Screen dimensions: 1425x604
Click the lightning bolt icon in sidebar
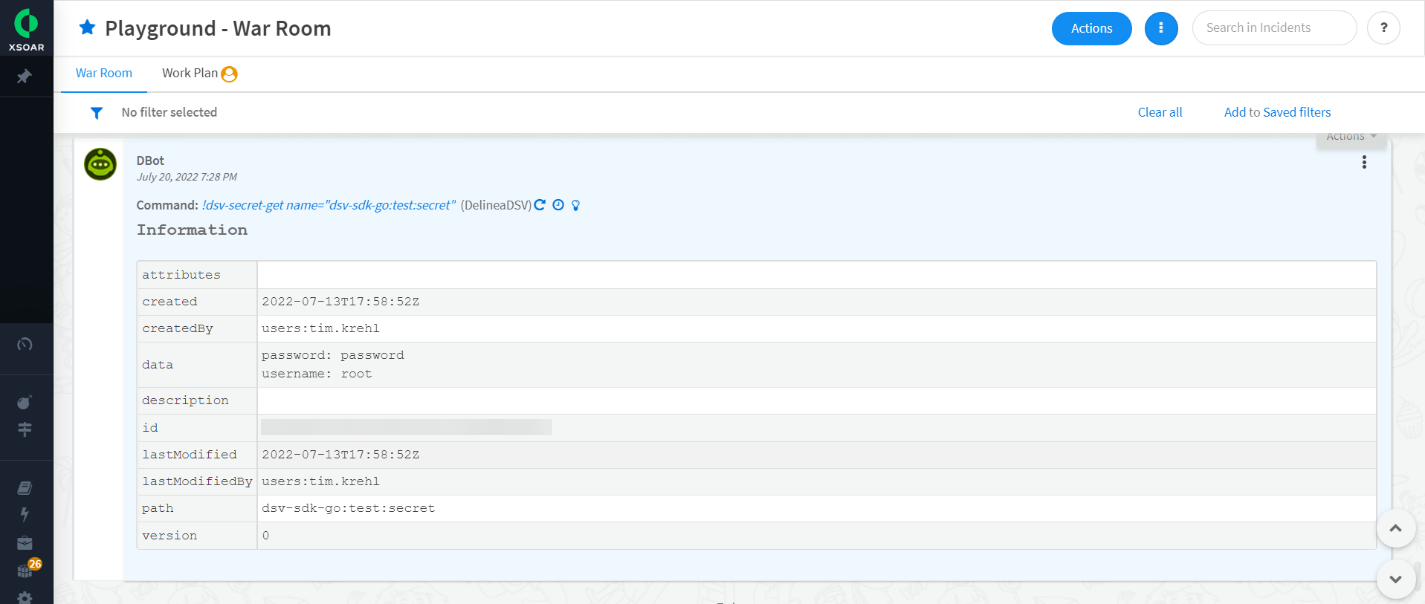[25, 514]
